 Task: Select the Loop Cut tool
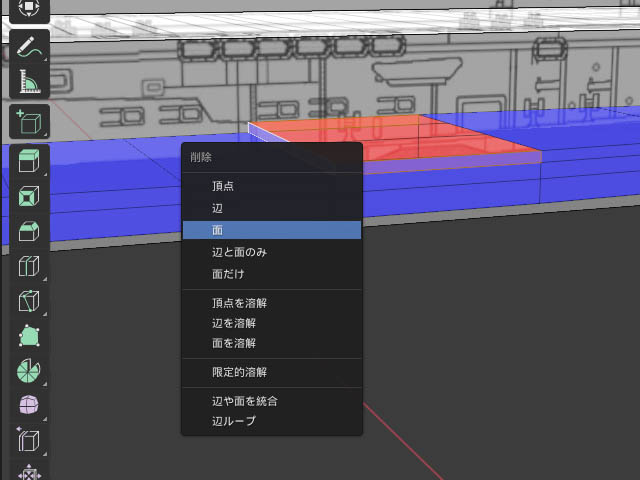click(29, 266)
